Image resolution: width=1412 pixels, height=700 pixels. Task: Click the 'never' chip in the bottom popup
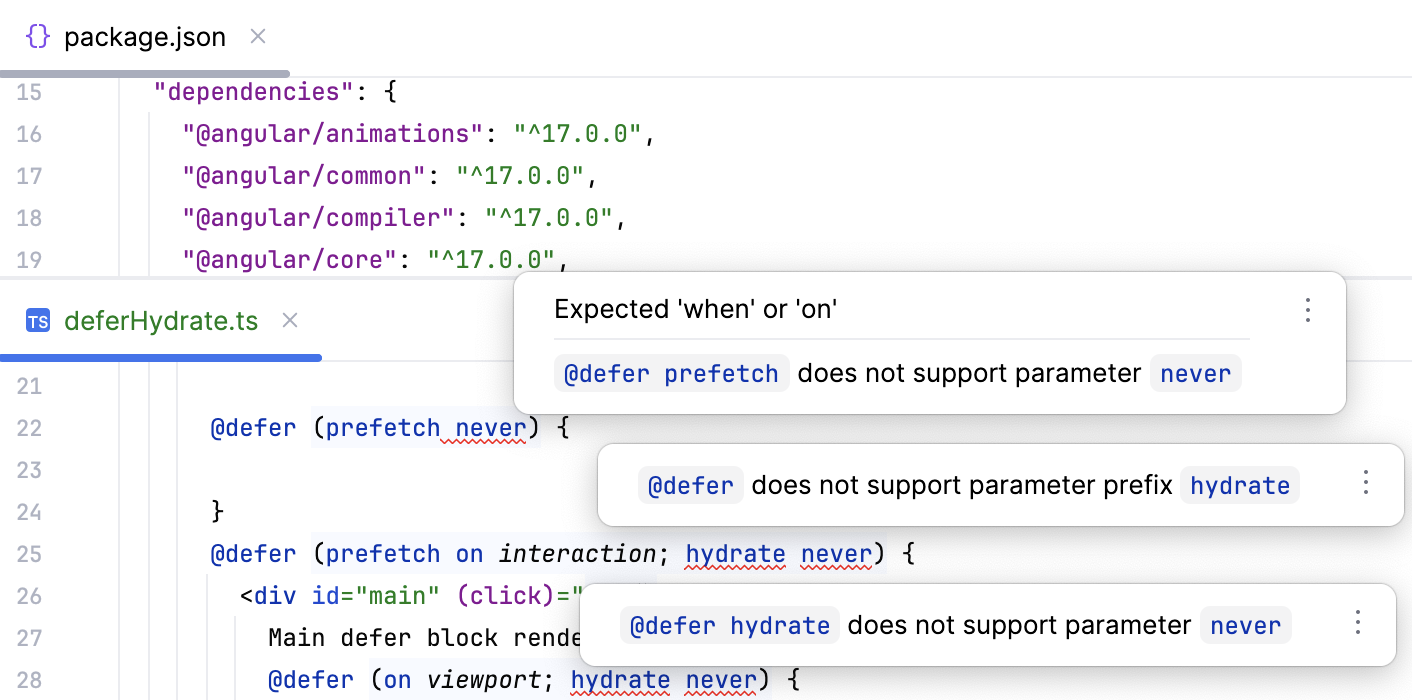click(1246, 625)
